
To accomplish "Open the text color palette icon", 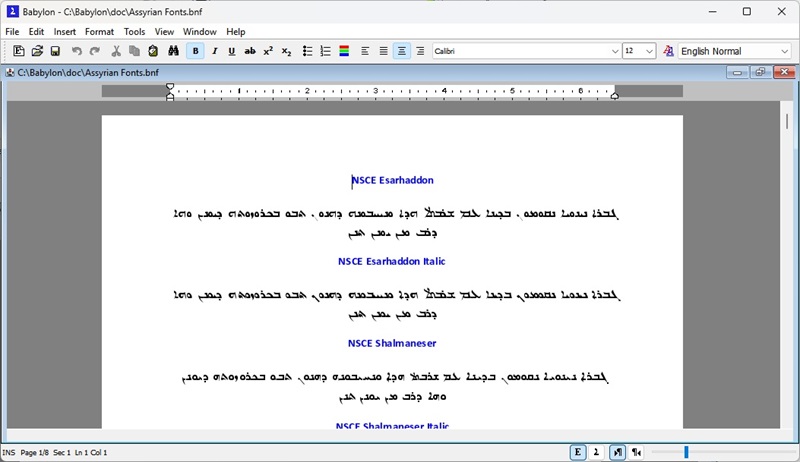I will pos(344,51).
